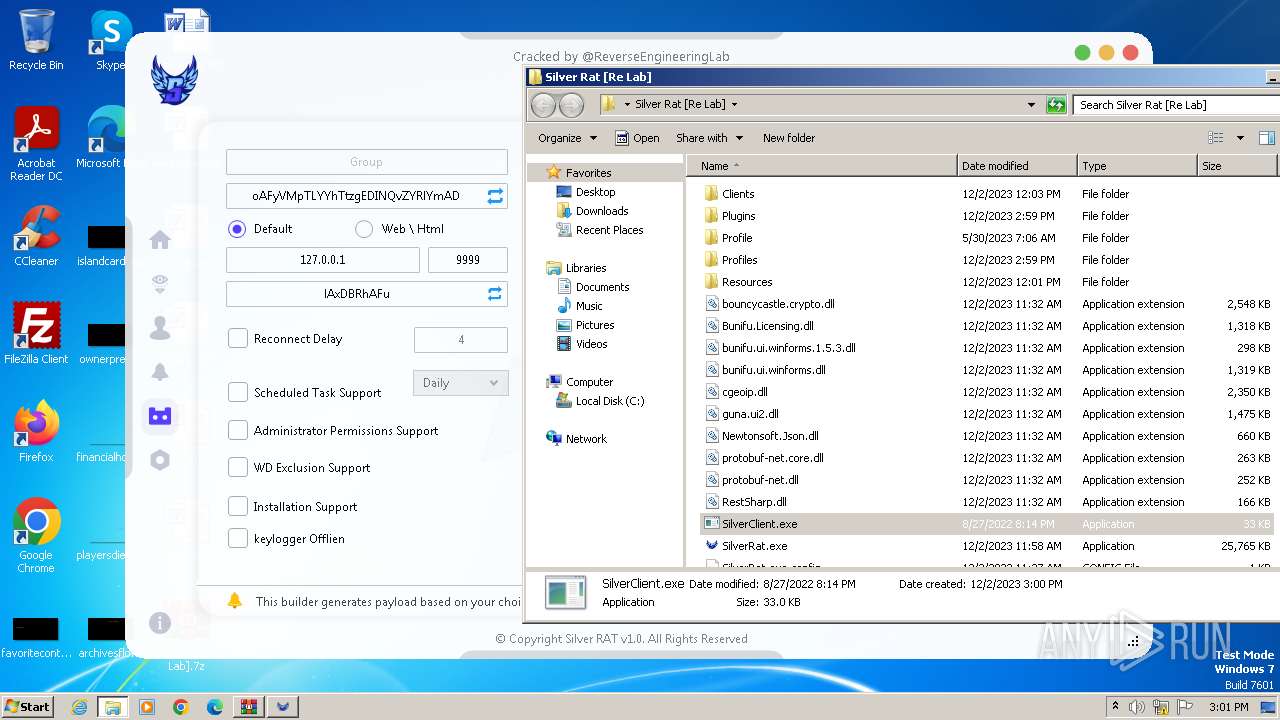Open Acrobat Reader DC desktop icon
The width and height of the screenshot is (1280, 720).
(36, 145)
